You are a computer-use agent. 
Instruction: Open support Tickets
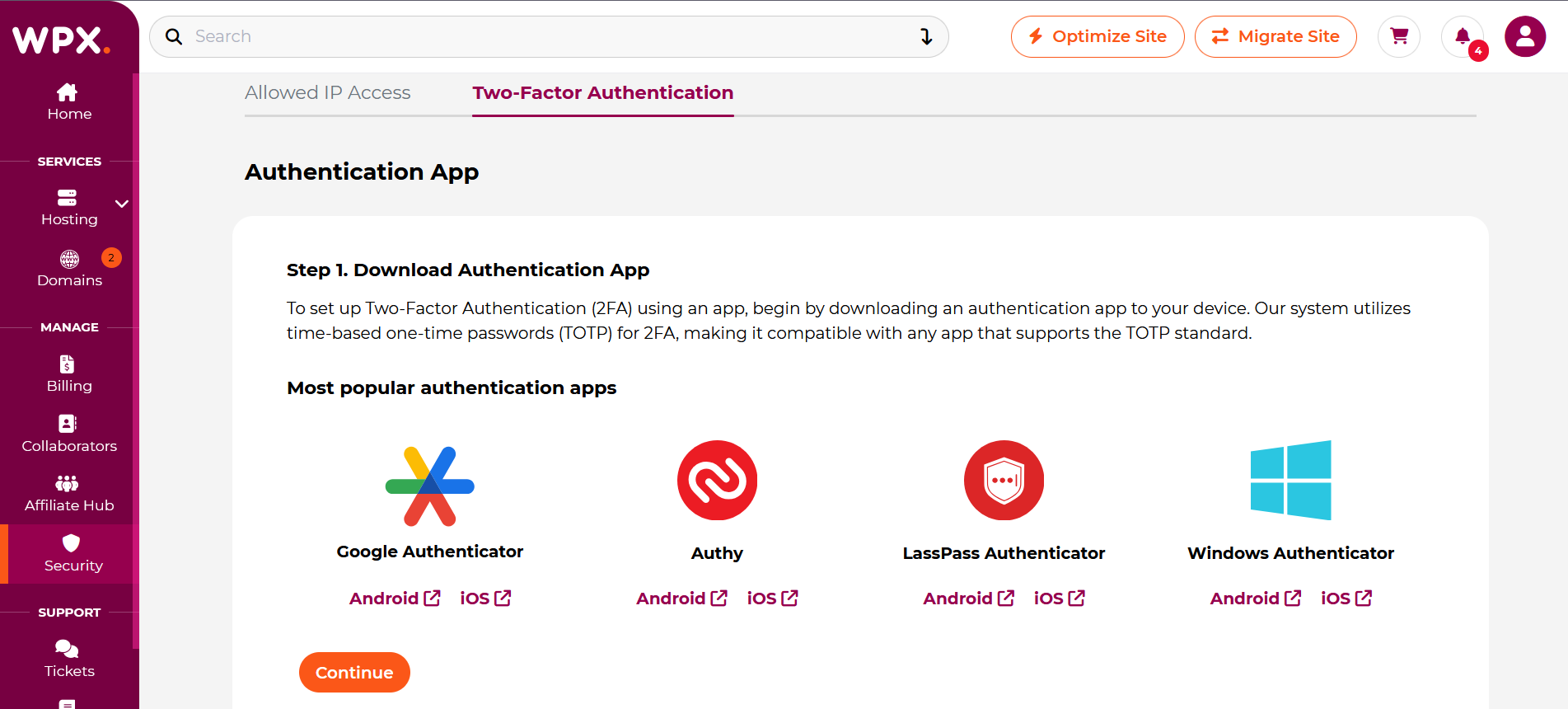point(69,660)
